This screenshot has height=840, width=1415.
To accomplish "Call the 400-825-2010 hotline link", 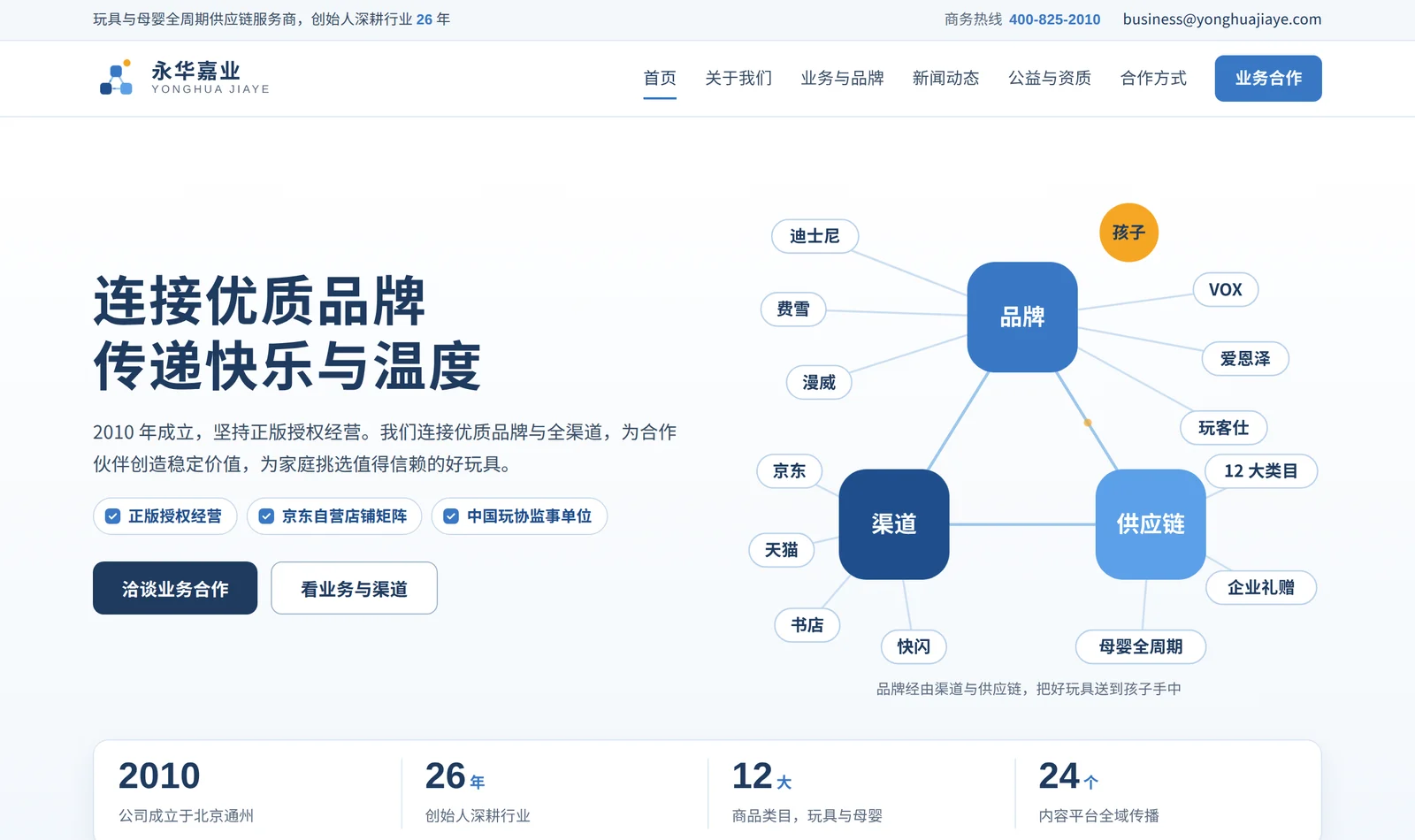I will point(1054,19).
